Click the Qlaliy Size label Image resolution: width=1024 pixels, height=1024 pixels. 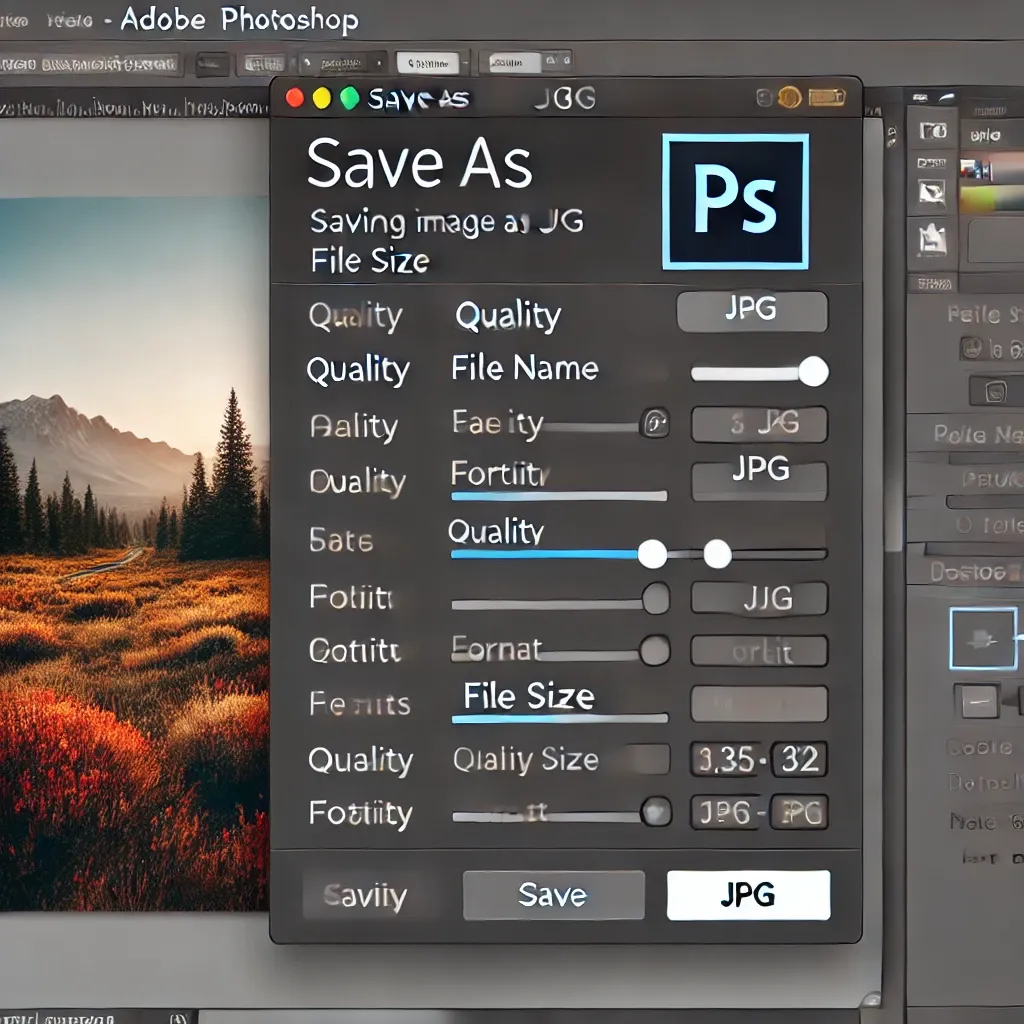coord(526,760)
